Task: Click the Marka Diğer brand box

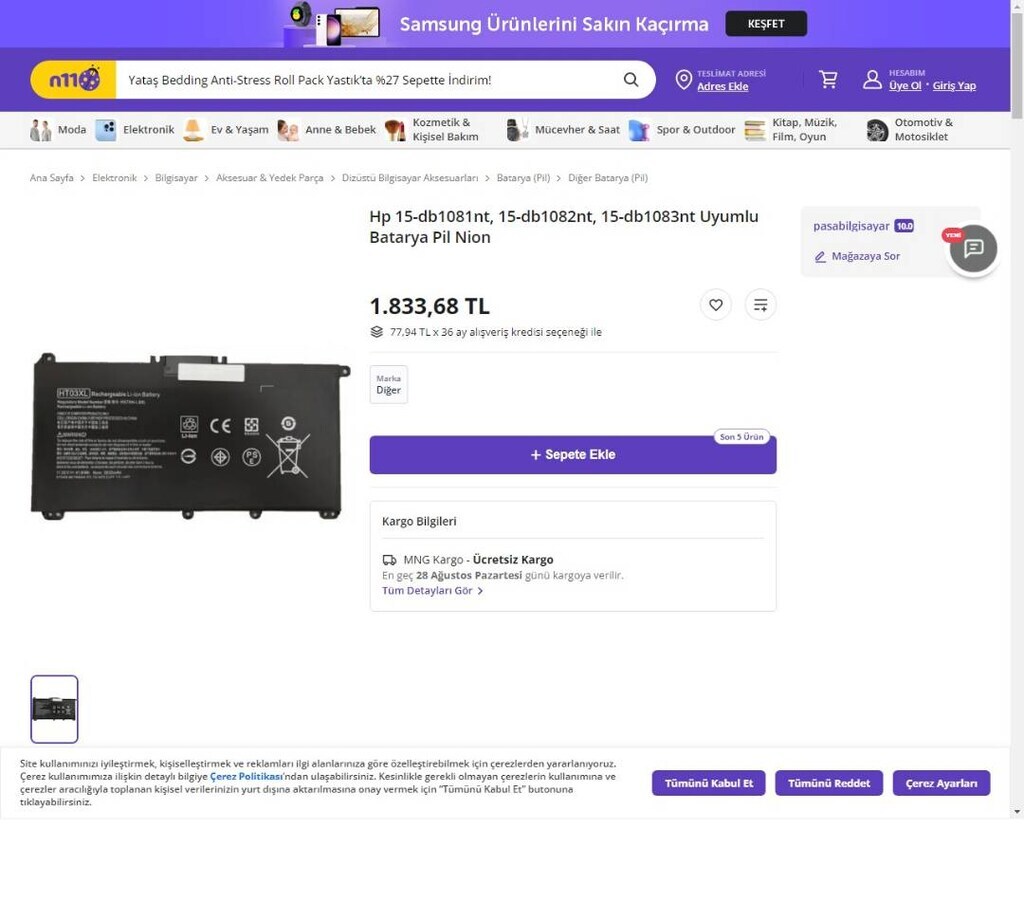Action: [x=389, y=385]
